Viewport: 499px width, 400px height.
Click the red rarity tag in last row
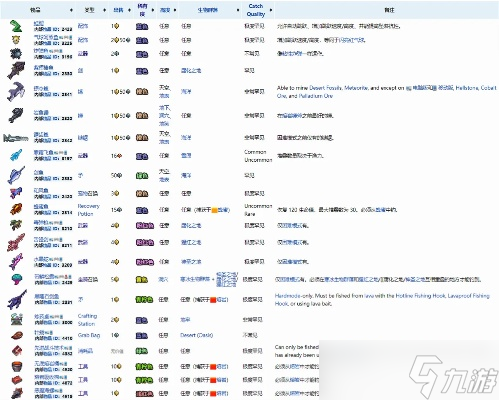tap(144, 394)
